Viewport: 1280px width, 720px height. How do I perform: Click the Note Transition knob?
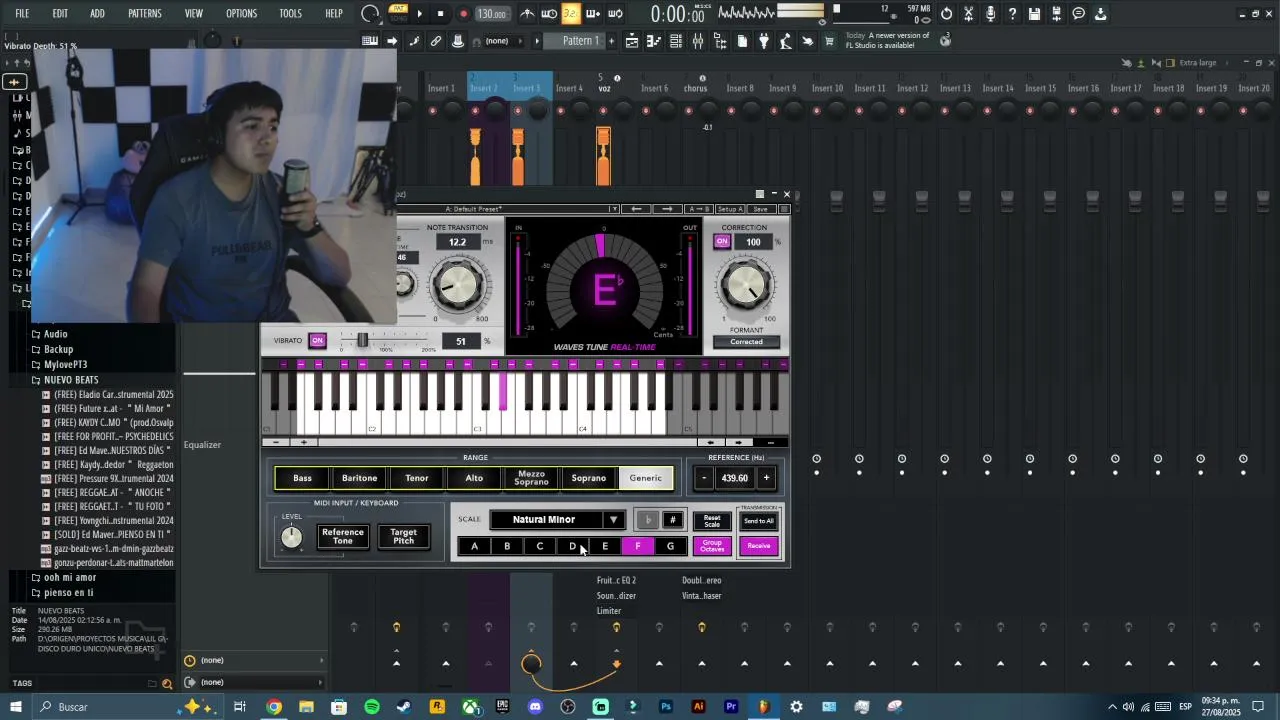click(458, 286)
